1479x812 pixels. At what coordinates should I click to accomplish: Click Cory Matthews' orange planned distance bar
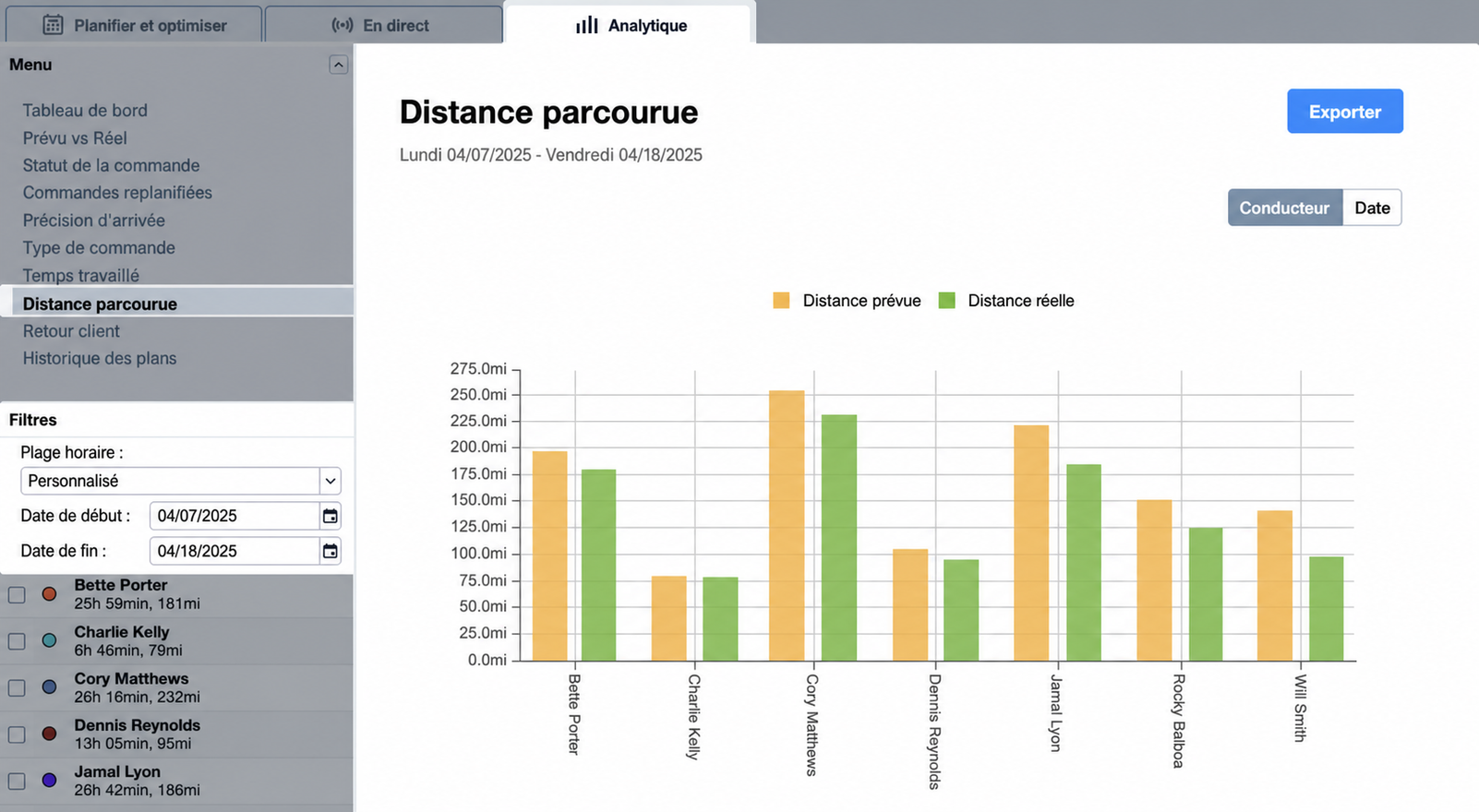point(787,525)
